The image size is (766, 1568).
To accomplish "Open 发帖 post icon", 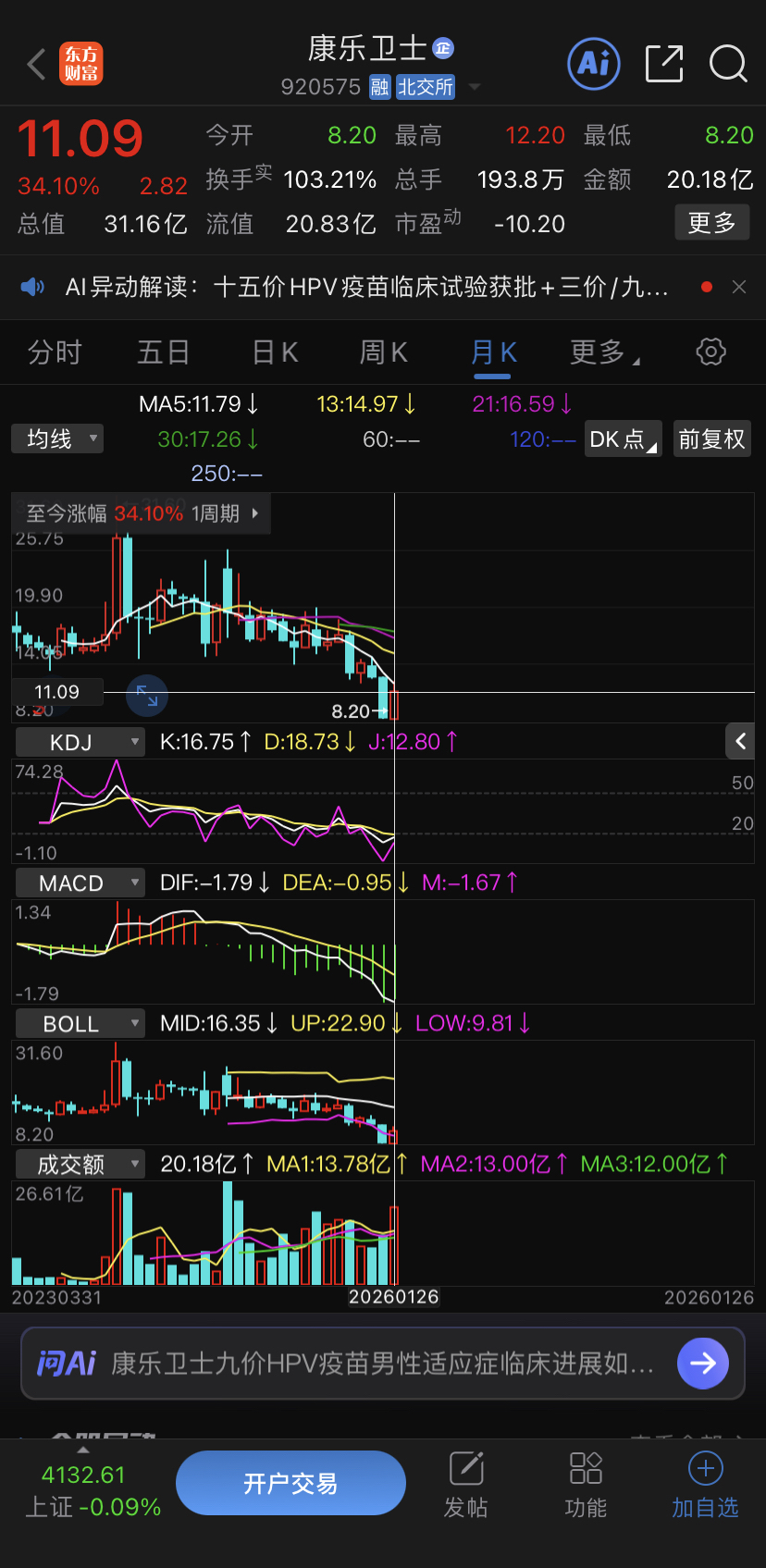I will pos(466,1484).
